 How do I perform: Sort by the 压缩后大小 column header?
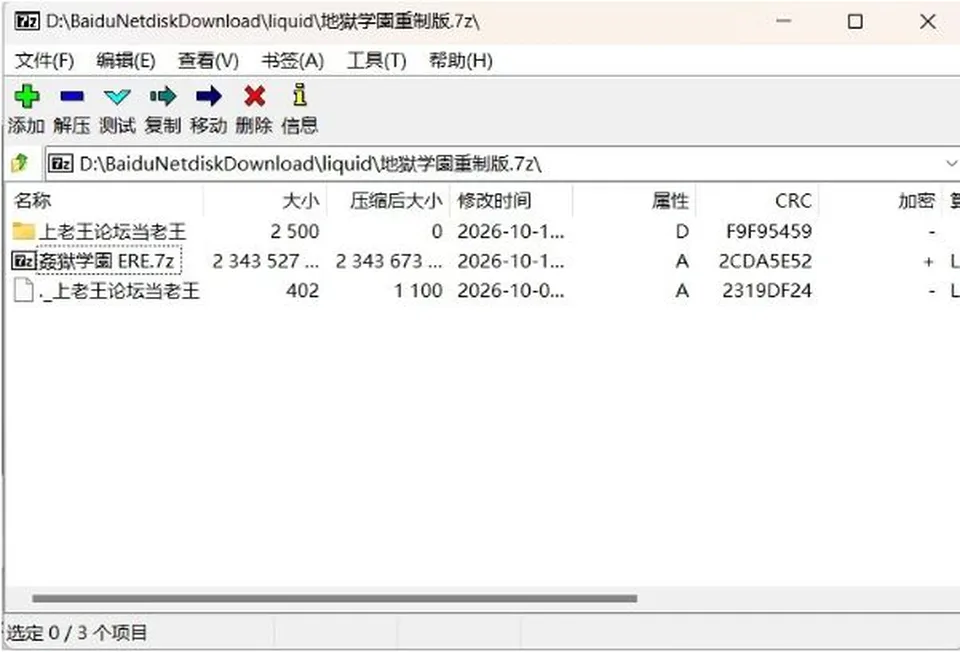[388, 201]
